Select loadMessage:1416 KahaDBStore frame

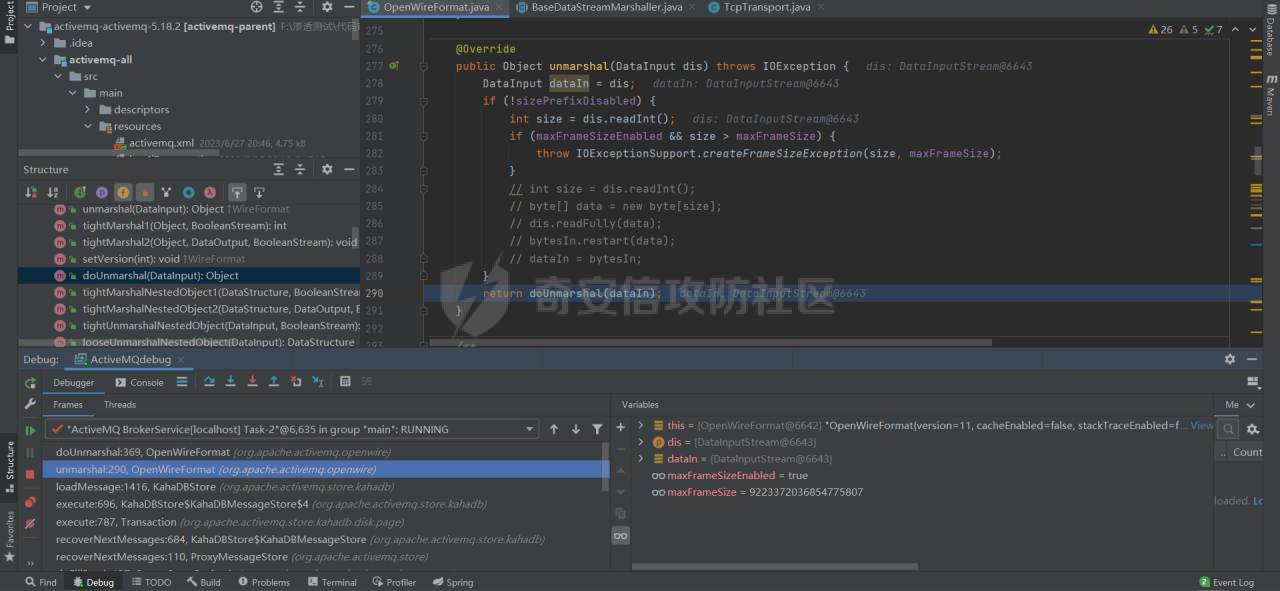coord(324,486)
